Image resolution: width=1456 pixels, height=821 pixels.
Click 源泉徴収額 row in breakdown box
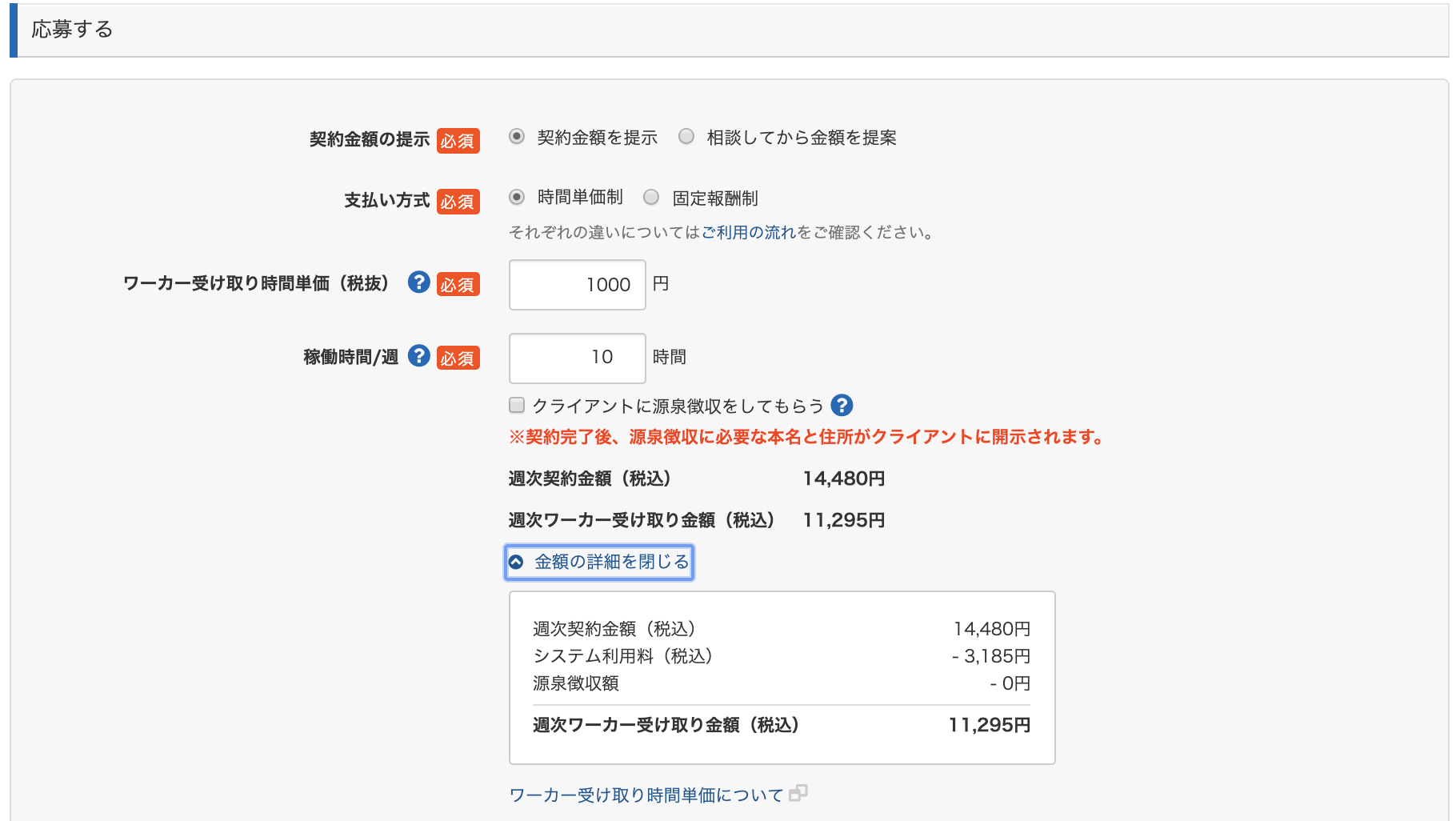point(576,683)
